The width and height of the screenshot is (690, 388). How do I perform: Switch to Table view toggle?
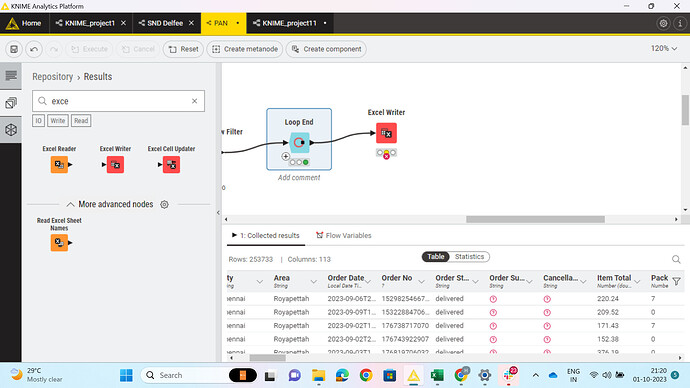coord(436,256)
